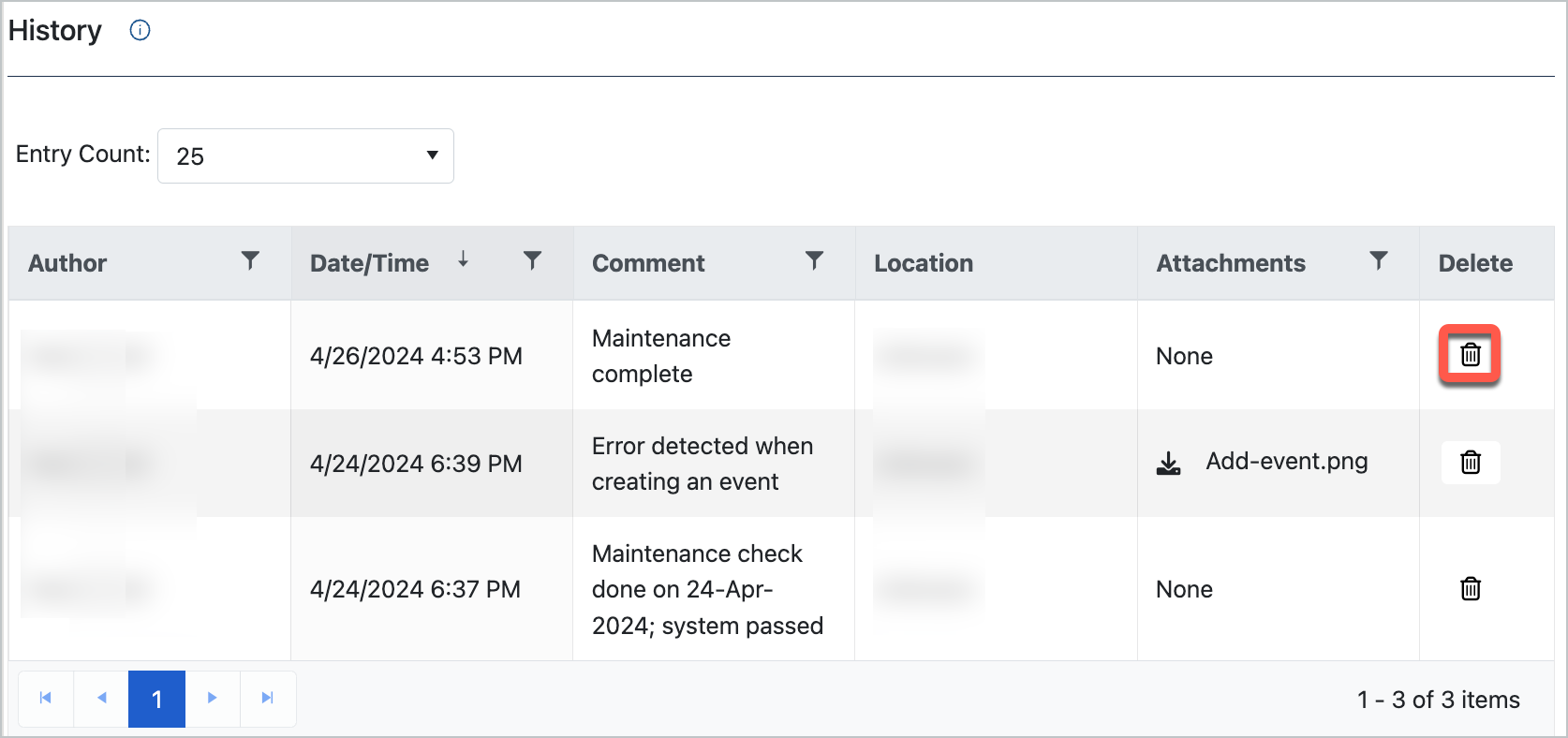
Task: Open the Author column filter
Action: [x=250, y=261]
